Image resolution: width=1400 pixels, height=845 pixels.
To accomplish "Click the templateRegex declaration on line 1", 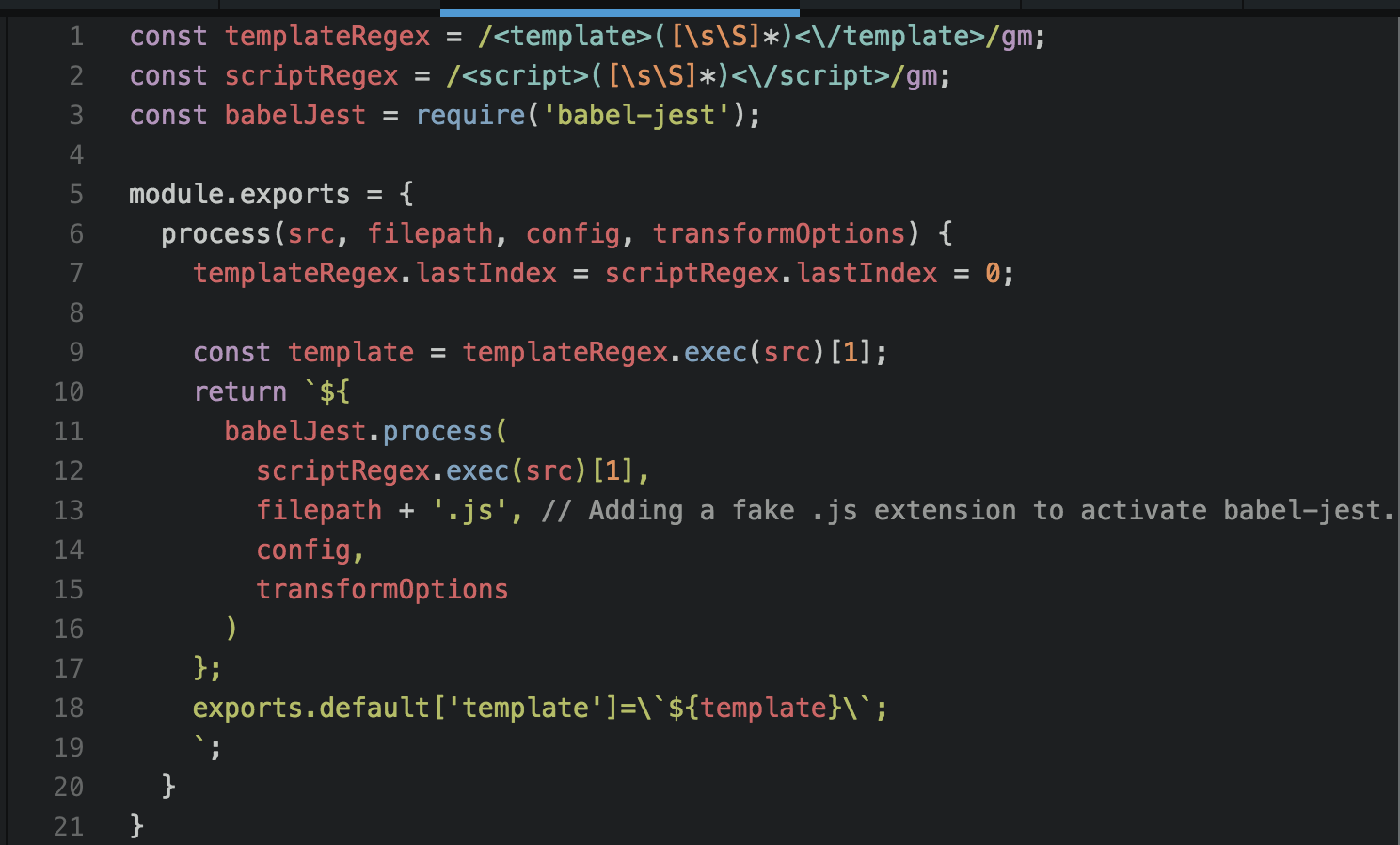I will click(x=326, y=37).
